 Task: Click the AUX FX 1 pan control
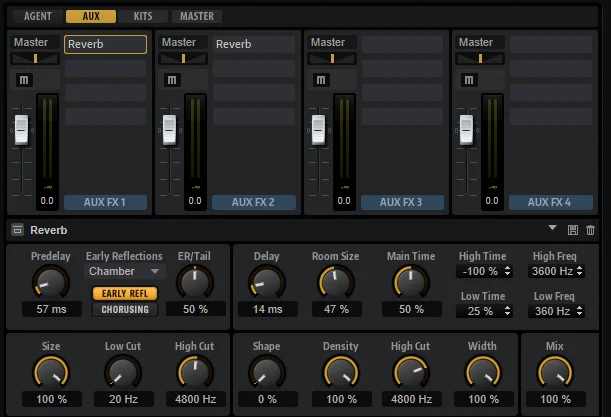click(x=35, y=58)
